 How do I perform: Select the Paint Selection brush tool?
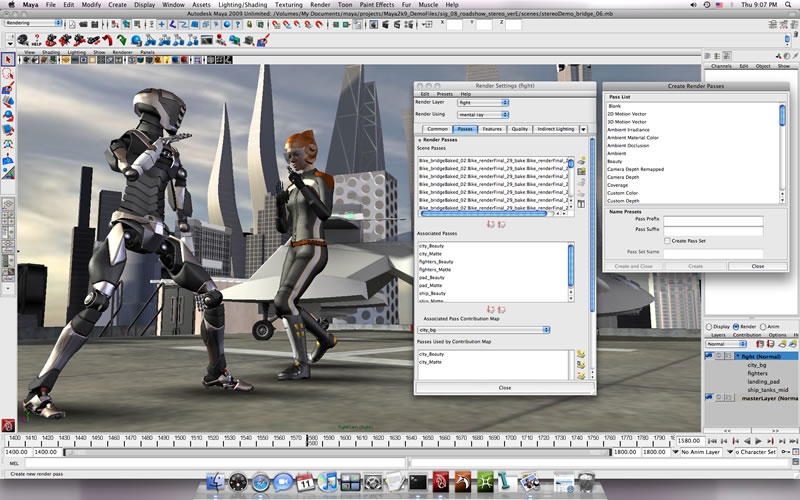tap(8, 88)
